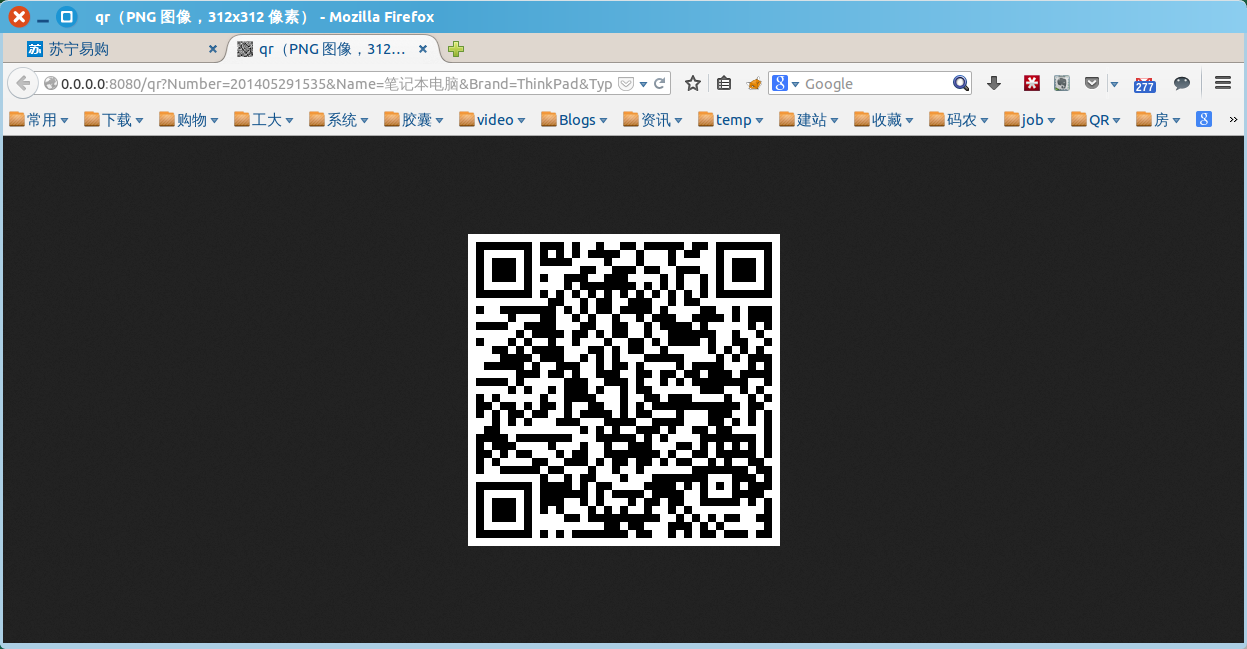Open the QR bookmarks folder

tap(1097, 120)
